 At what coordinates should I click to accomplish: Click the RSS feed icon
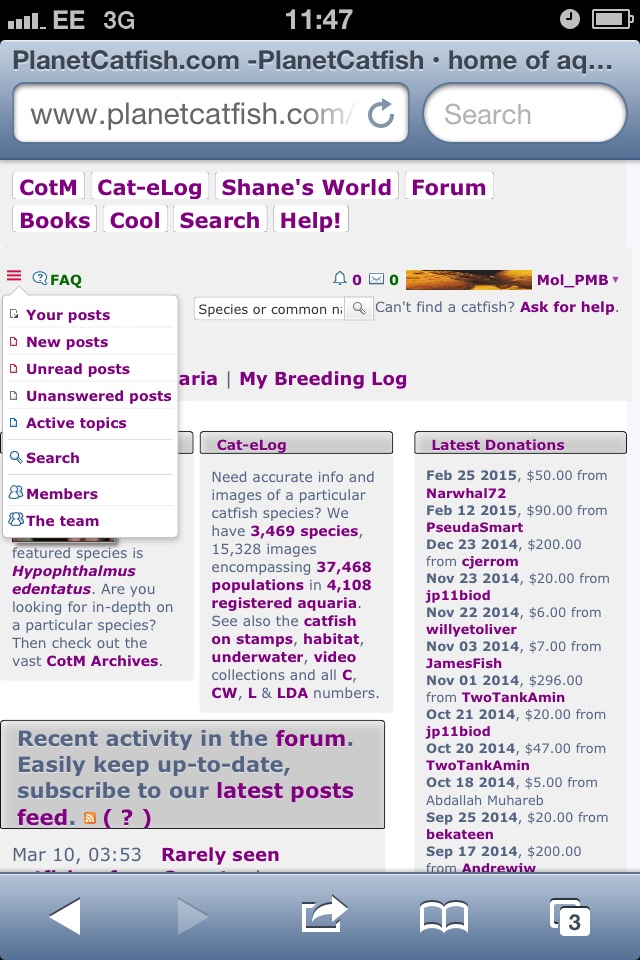[x=89, y=818]
